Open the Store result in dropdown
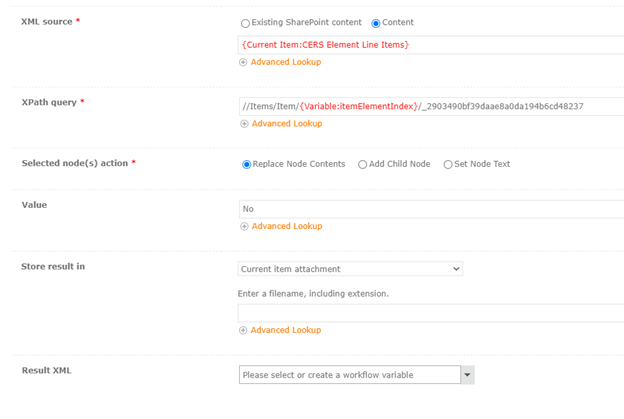 pos(350,269)
